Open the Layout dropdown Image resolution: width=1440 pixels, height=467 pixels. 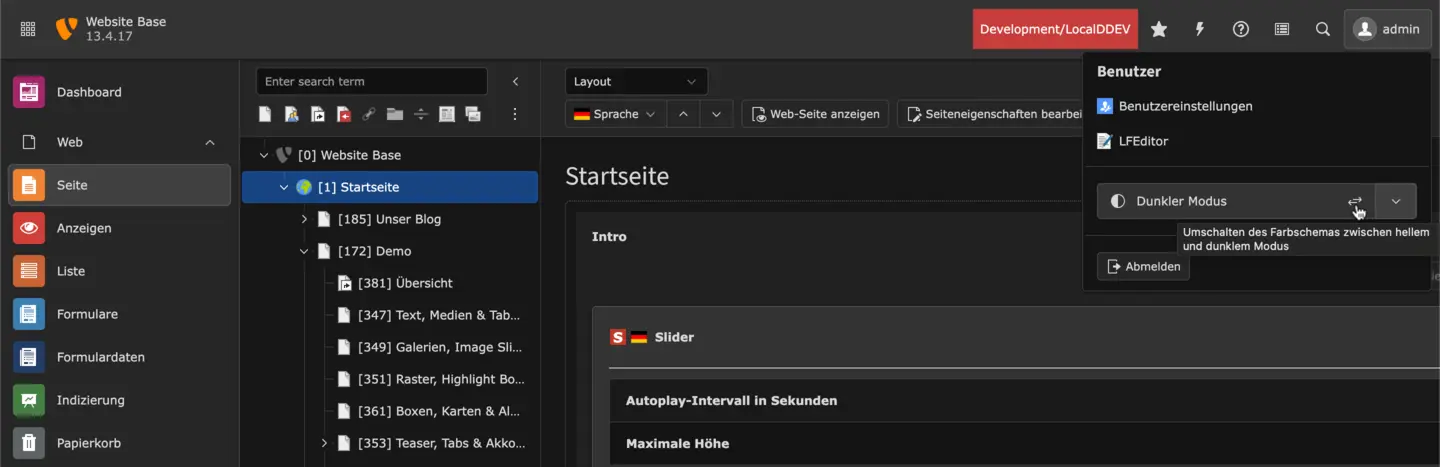tap(636, 81)
